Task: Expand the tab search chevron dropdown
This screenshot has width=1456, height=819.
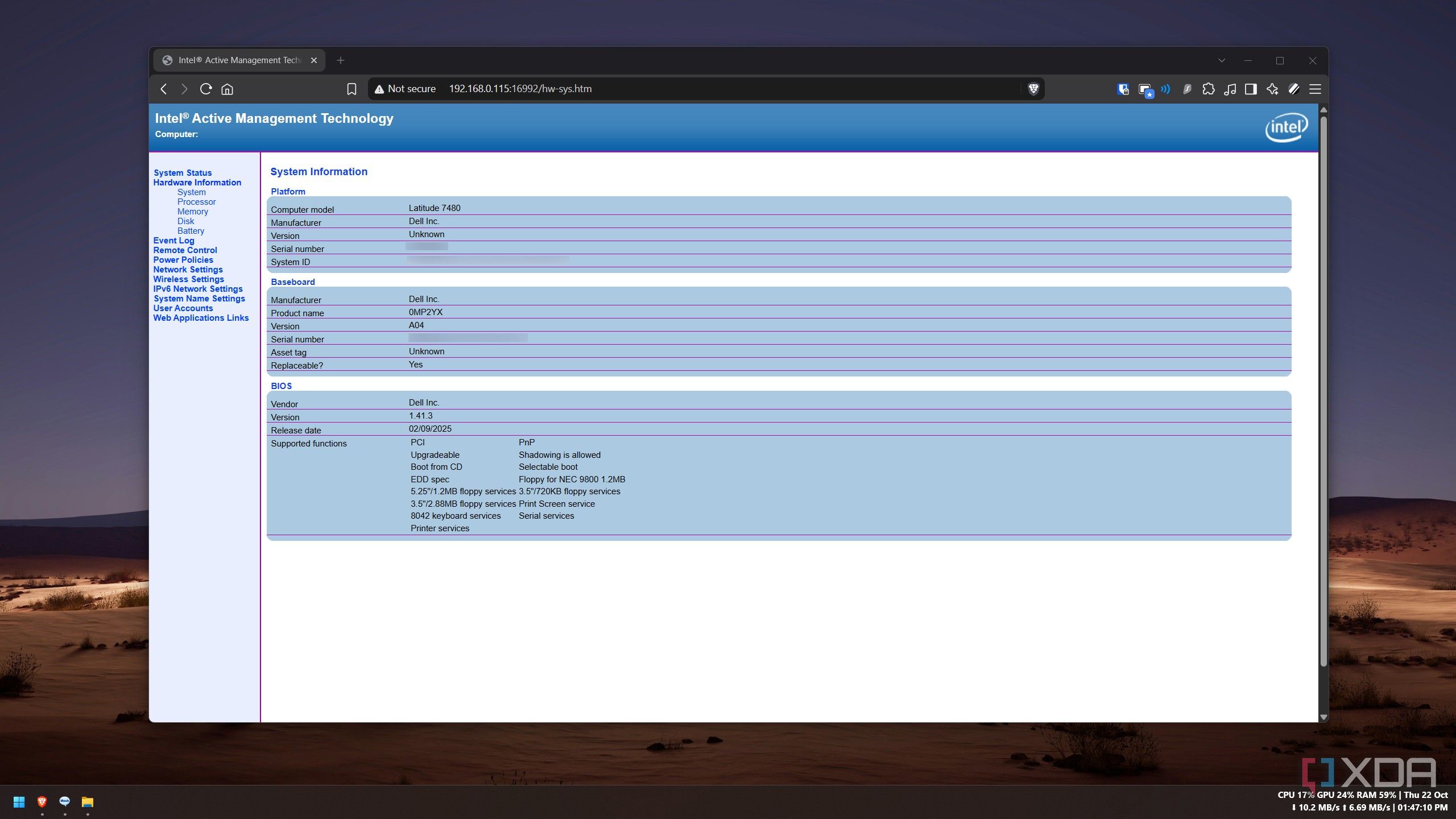Action: click(1221, 60)
